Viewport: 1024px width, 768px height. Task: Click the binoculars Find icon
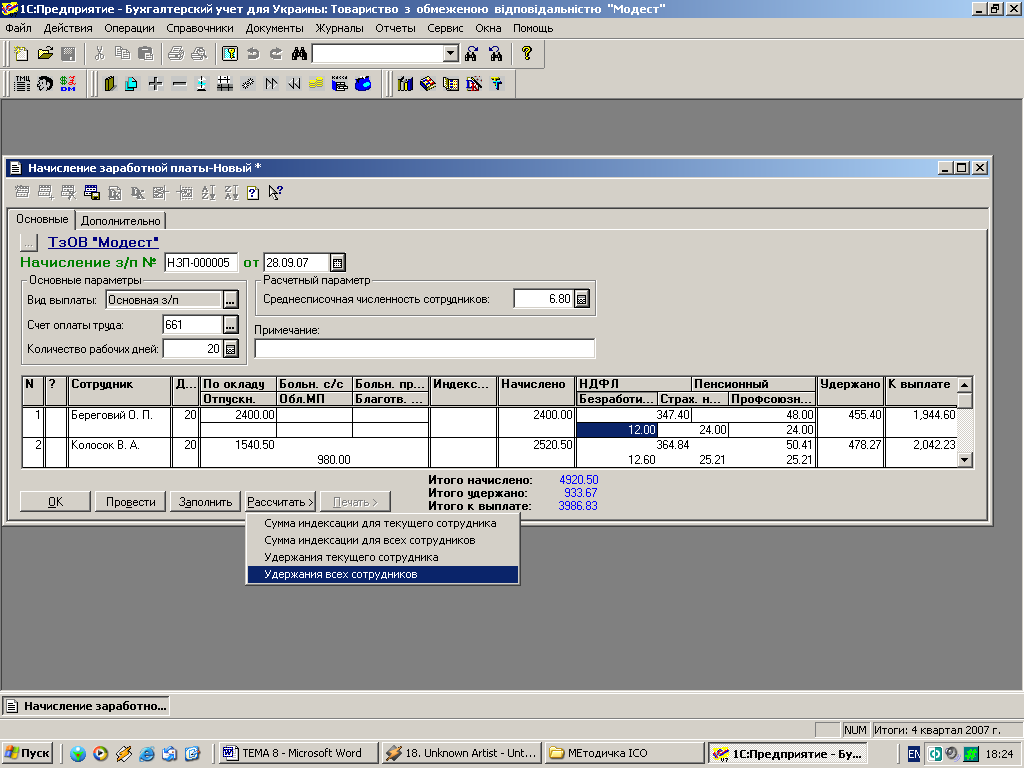tap(299, 54)
